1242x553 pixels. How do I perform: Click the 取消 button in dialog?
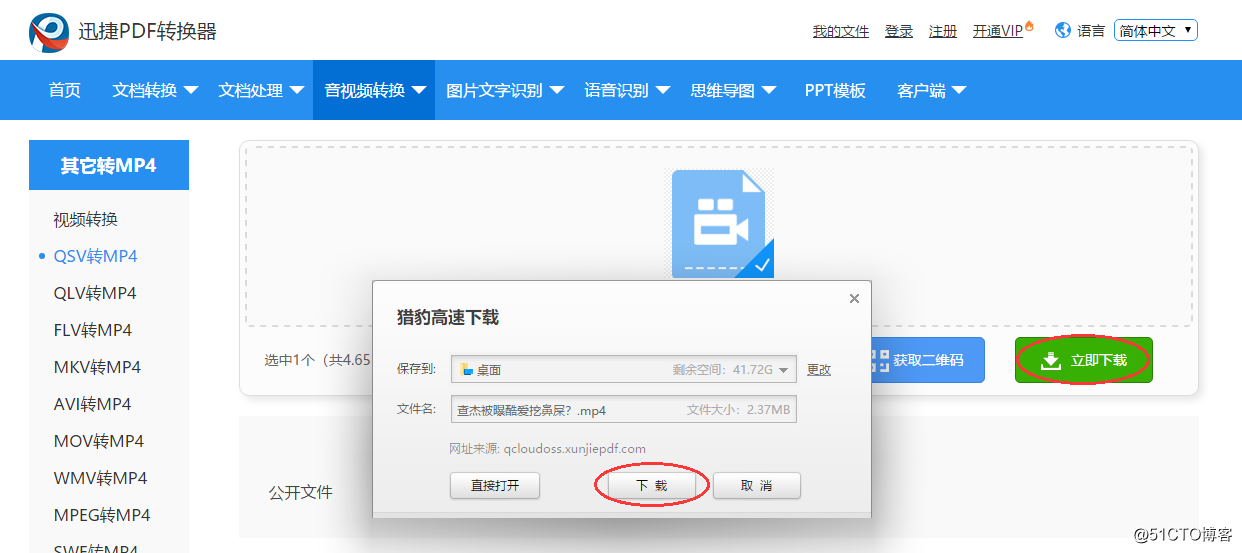coord(757,486)
